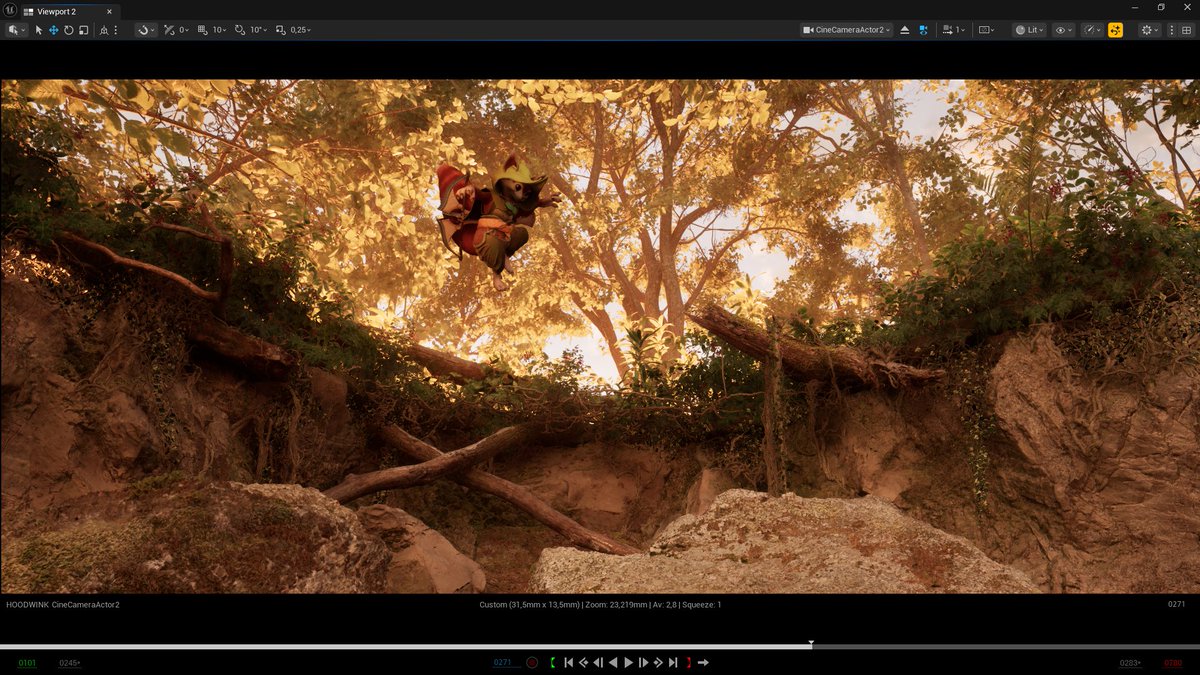Open the editor modes dropdown
Viewport: 1200px width, 675px height.
pyautogui.click(x=15, y=30)
